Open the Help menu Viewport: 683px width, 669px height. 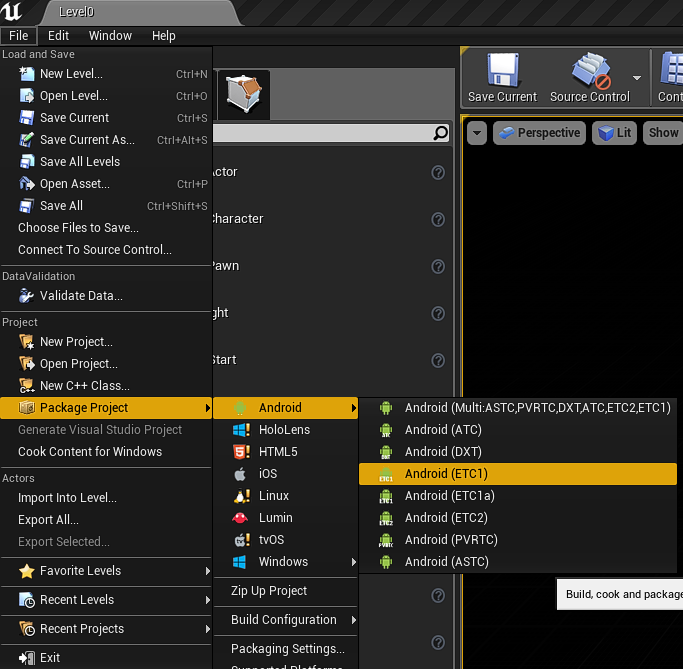164,36
